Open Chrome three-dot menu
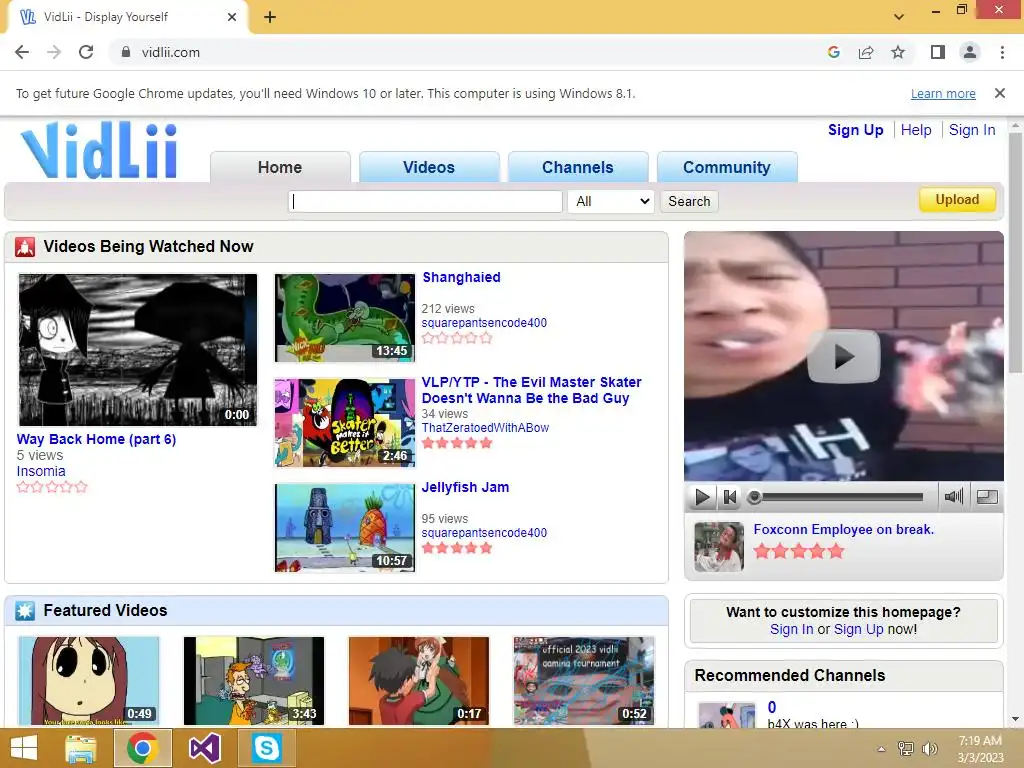 (1002, 52)
